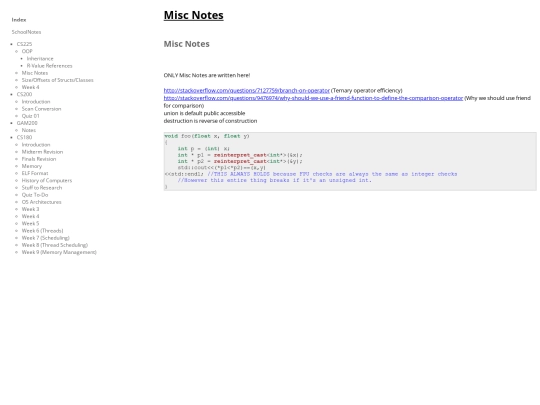Click the 'destruction is reverse of construction' line
Viewport: 540px width, 405px height.
[x=210, y=121]
